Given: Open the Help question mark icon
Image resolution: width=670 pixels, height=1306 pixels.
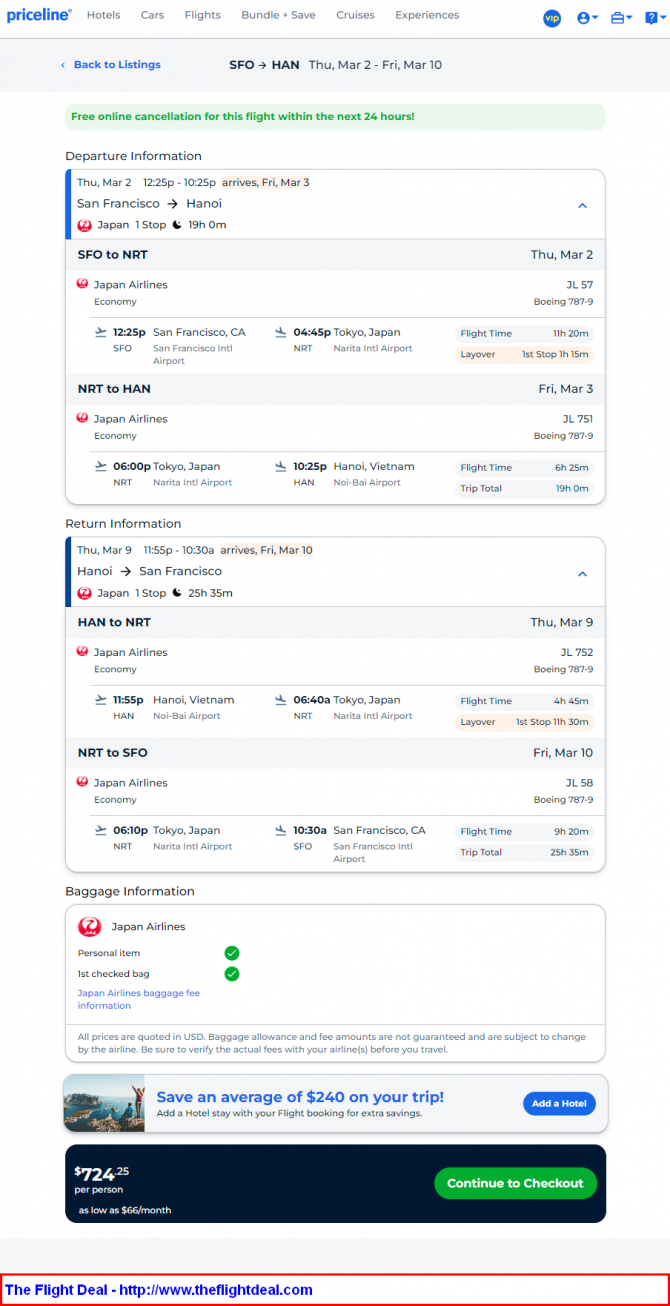Looking at the screenshot, I should tap(653, 18).
